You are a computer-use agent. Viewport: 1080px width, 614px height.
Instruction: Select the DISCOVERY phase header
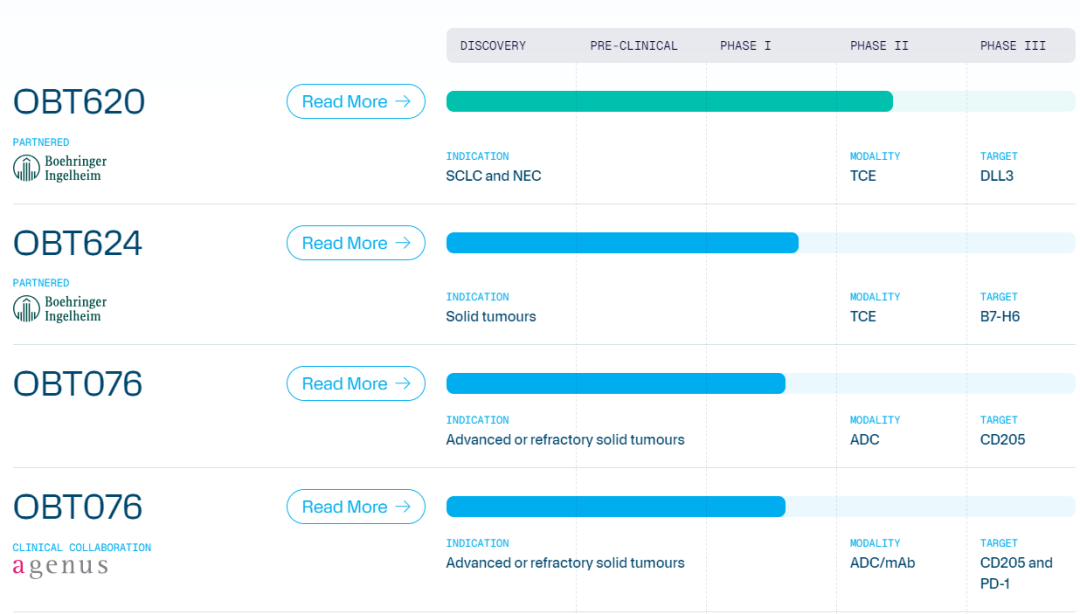click(x=493, y=46)
